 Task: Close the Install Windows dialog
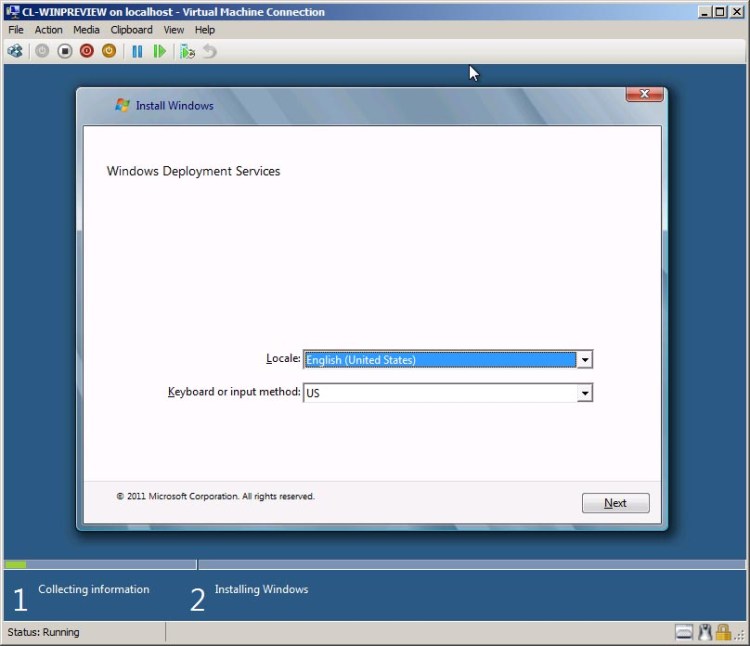[x=644, y=94]
